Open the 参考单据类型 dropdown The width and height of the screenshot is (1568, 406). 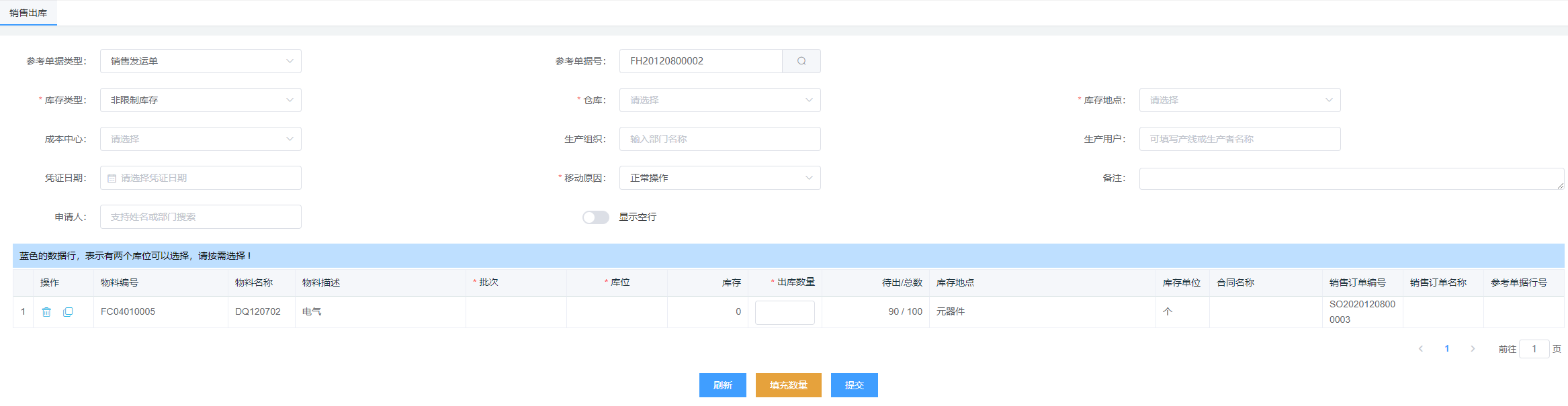pyautogui.click(x=200, y=61)
